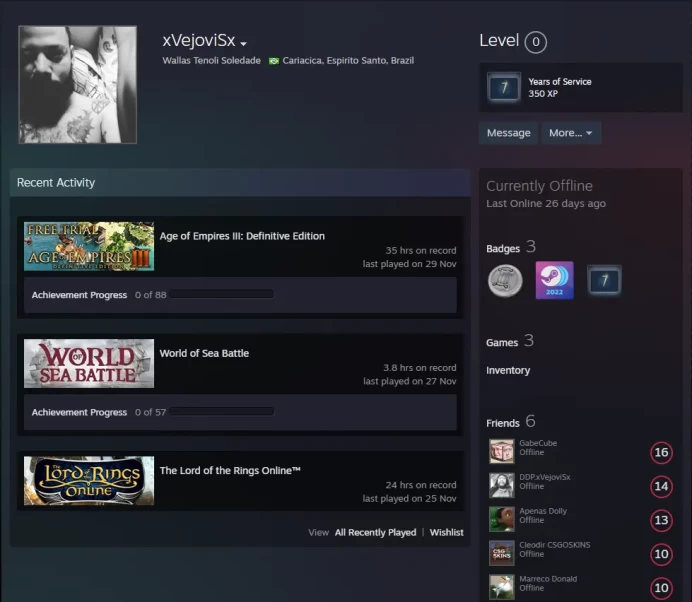Click the '0 of 88' achievement count
Image resolution: width=692 pixels, height=602 pixels.
click(150, 295)
